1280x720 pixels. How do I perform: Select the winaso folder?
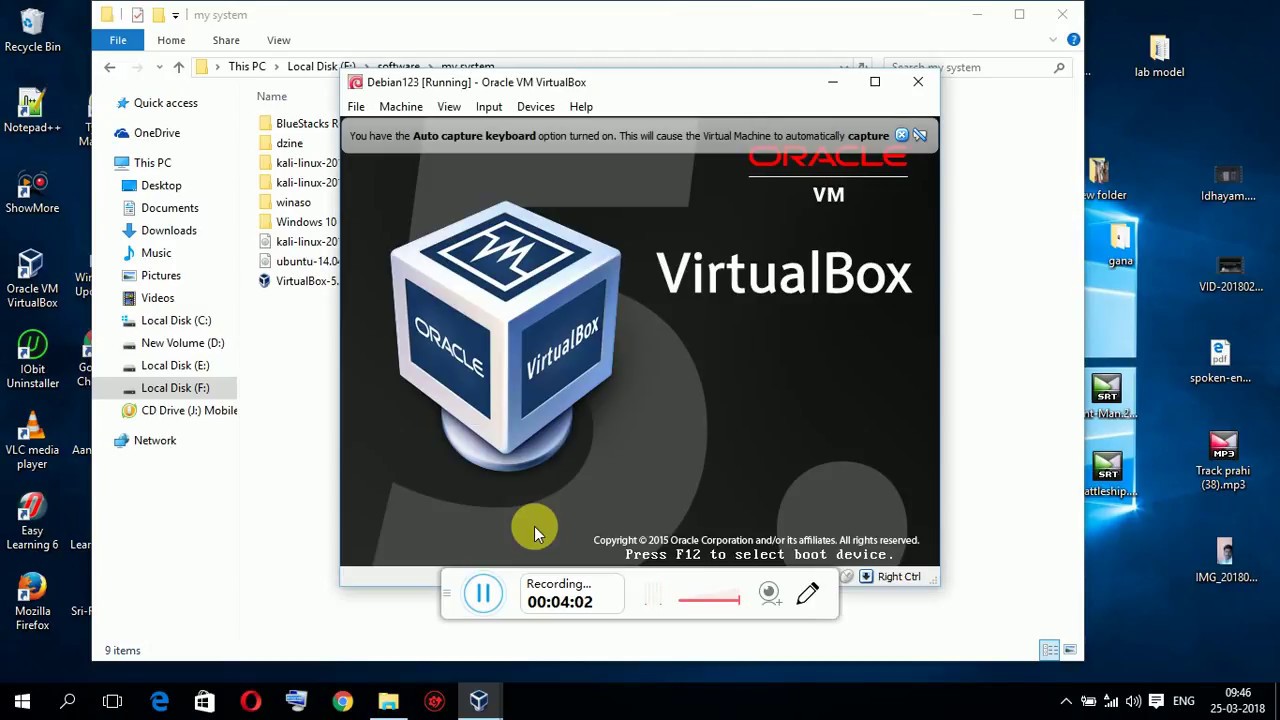coord(293,202)
